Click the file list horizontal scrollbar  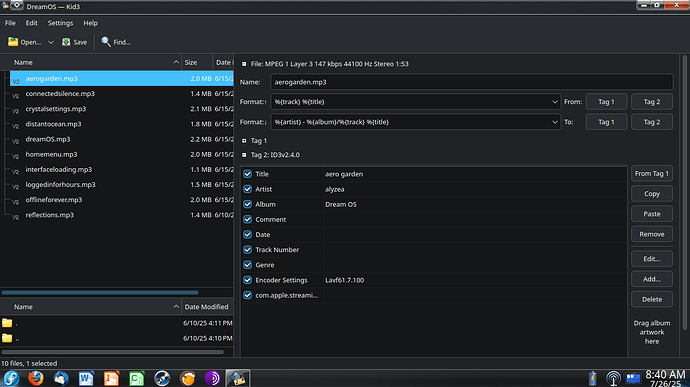click(x=100, y=292)
